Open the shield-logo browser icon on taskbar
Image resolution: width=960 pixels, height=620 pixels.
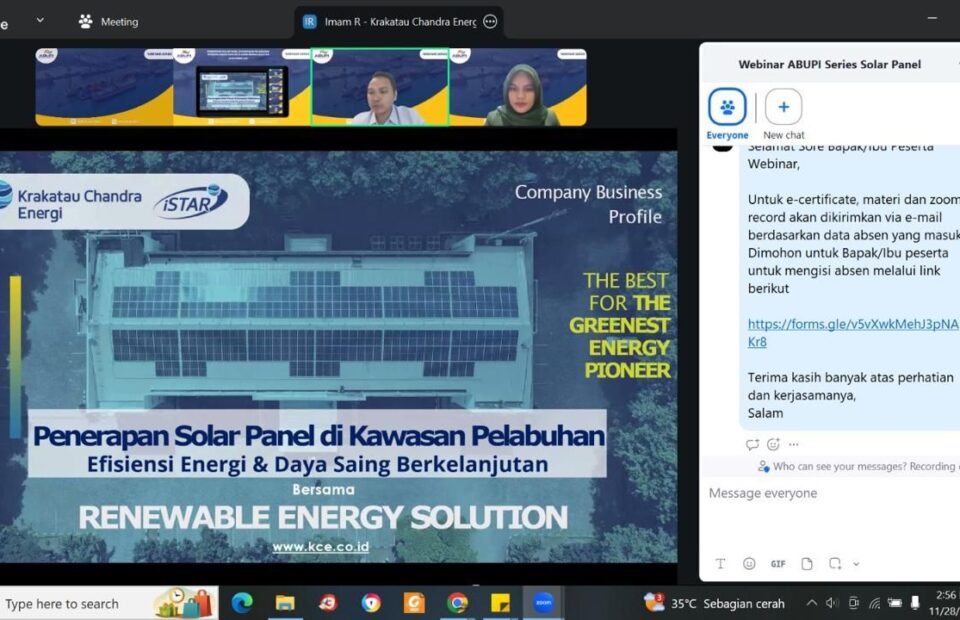(371, 603)
